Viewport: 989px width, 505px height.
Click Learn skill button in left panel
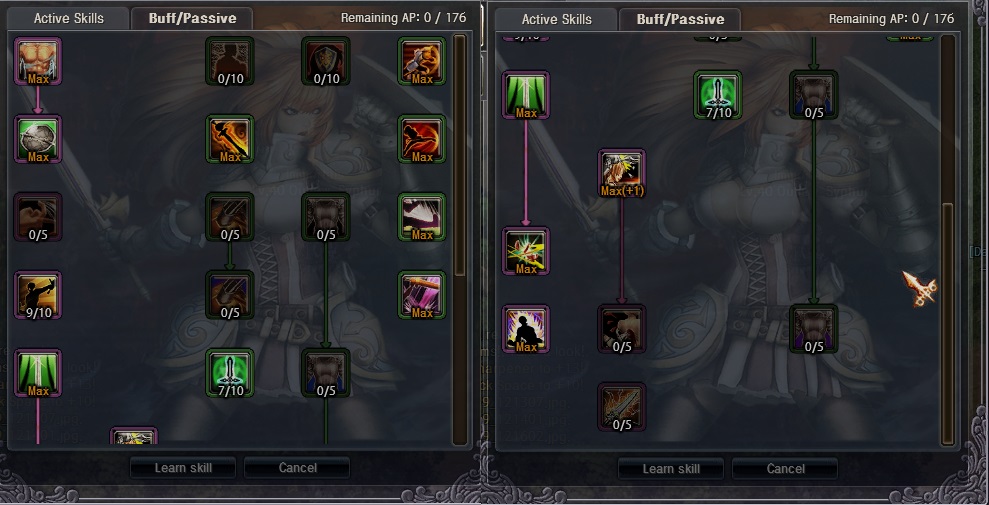tap(183, 468)
